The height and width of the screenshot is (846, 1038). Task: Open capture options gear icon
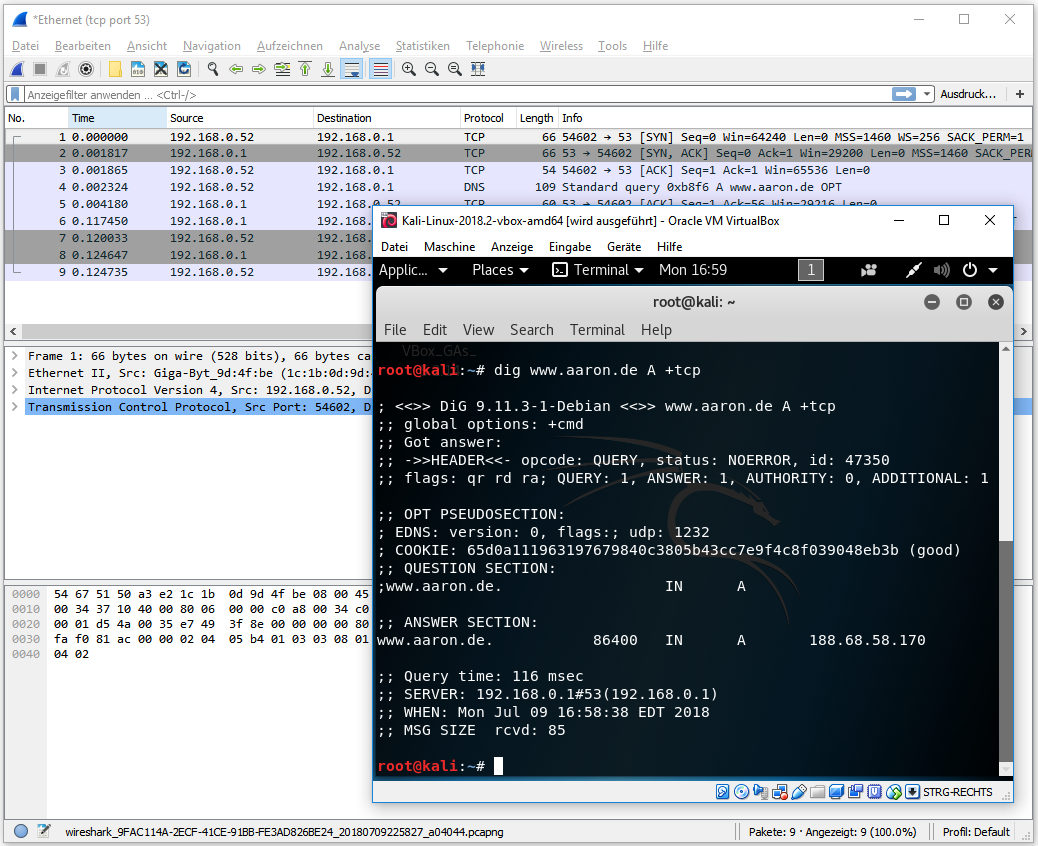(x=86, y=69)
